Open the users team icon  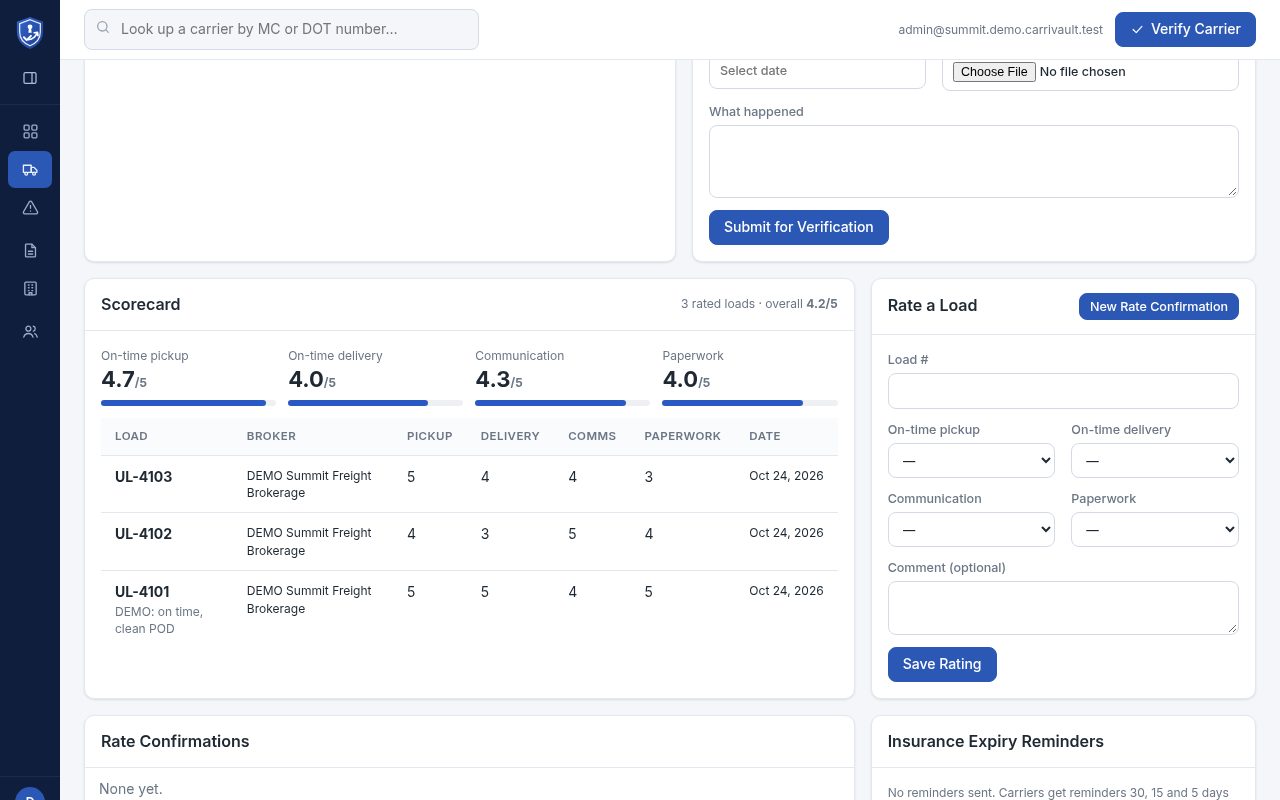pos(30,332)
